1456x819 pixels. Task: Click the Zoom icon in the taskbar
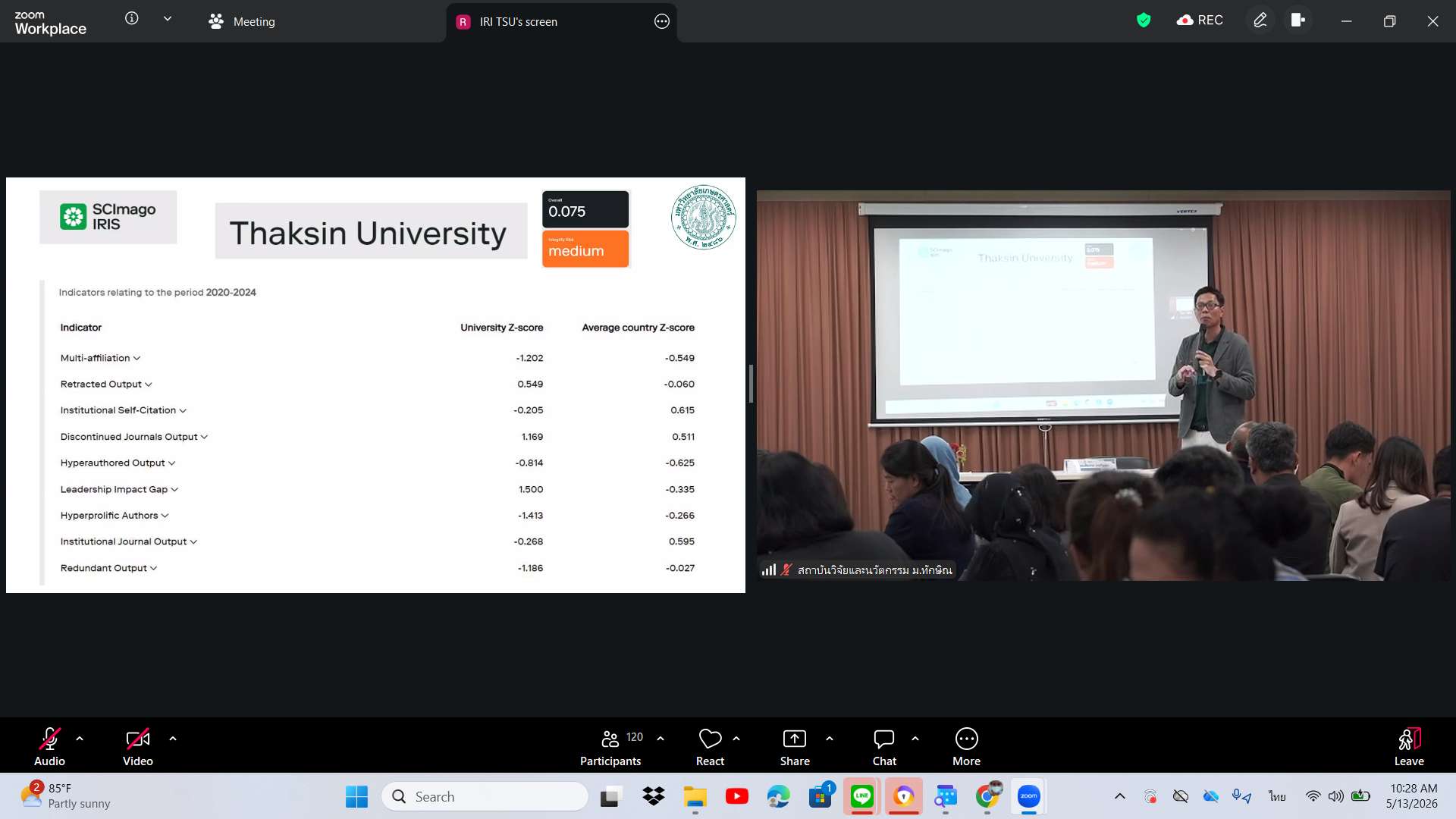(x=1029, y=796)
